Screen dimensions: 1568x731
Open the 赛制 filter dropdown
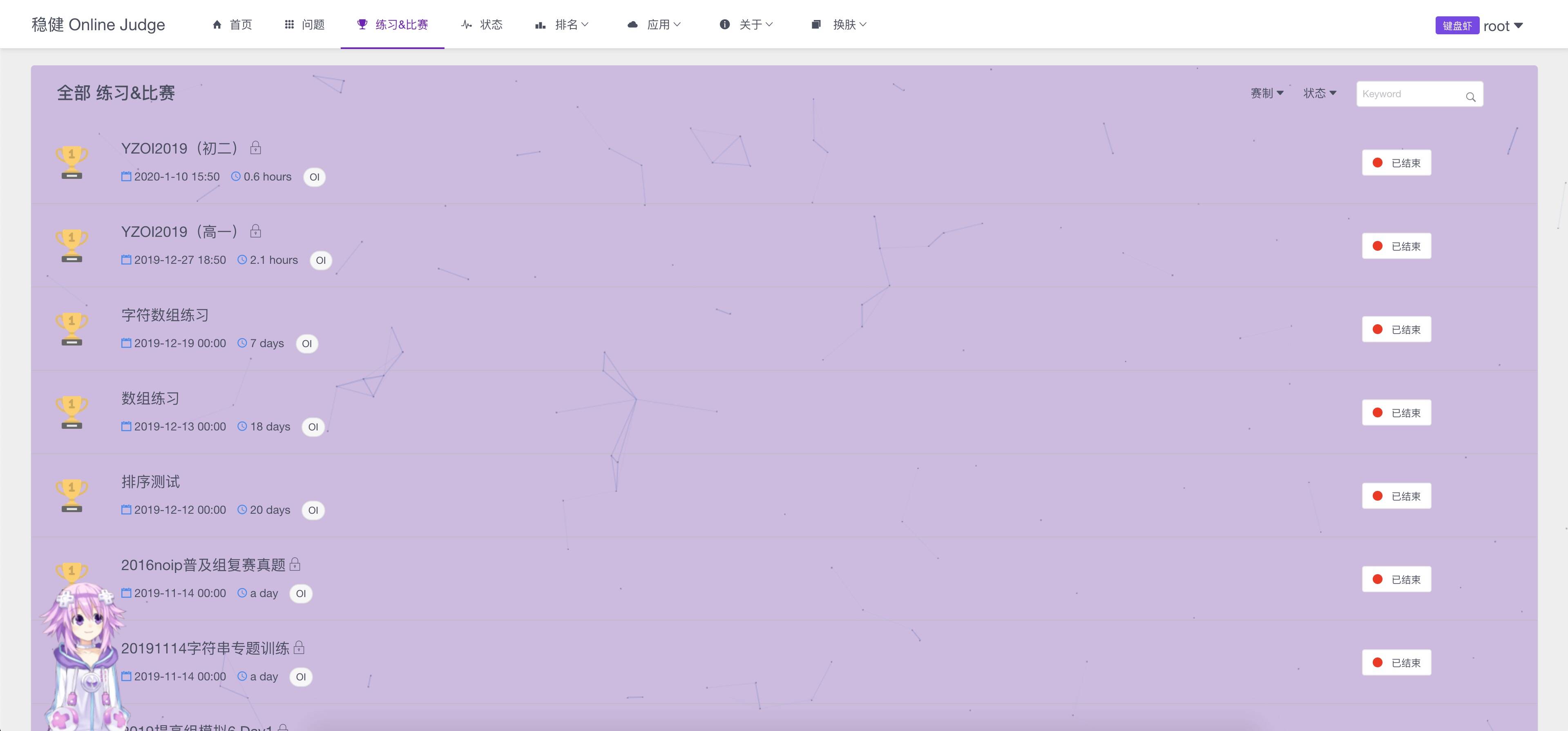pos(1266,93)
